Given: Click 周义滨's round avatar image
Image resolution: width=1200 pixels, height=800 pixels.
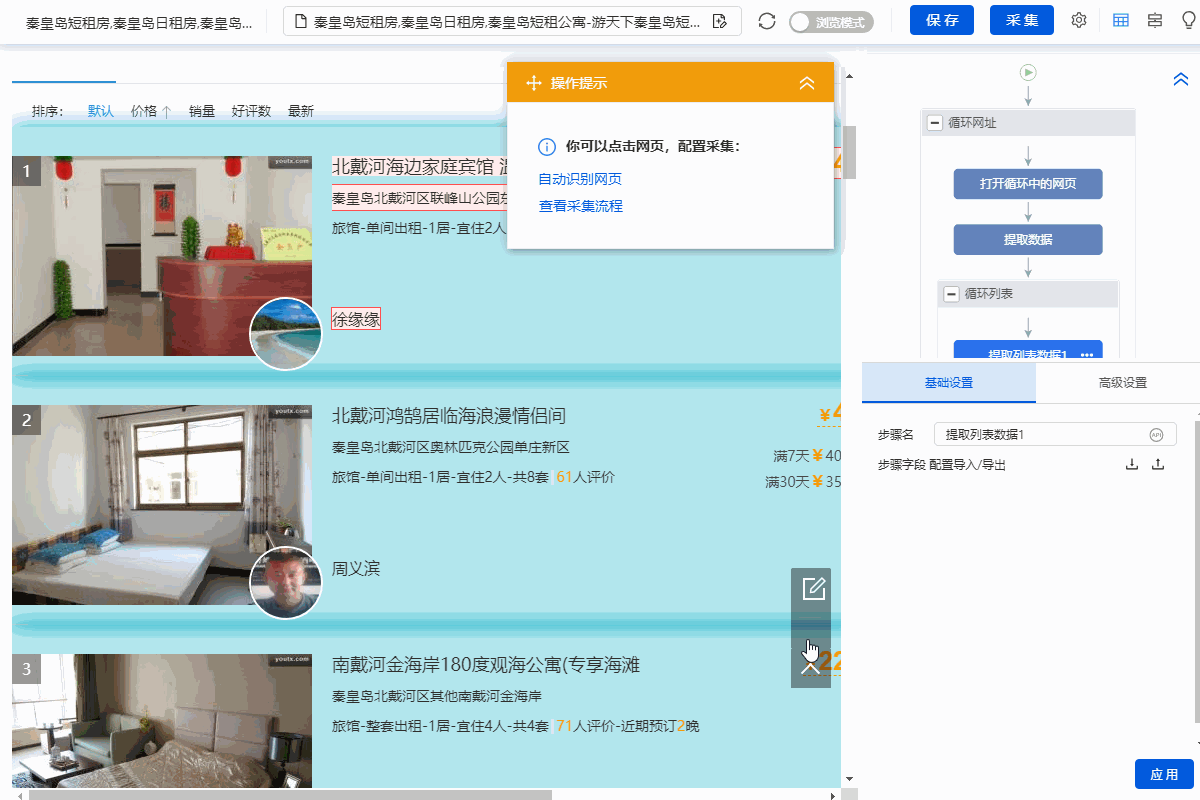Looking at the screenshot, I should coord(286,583).
